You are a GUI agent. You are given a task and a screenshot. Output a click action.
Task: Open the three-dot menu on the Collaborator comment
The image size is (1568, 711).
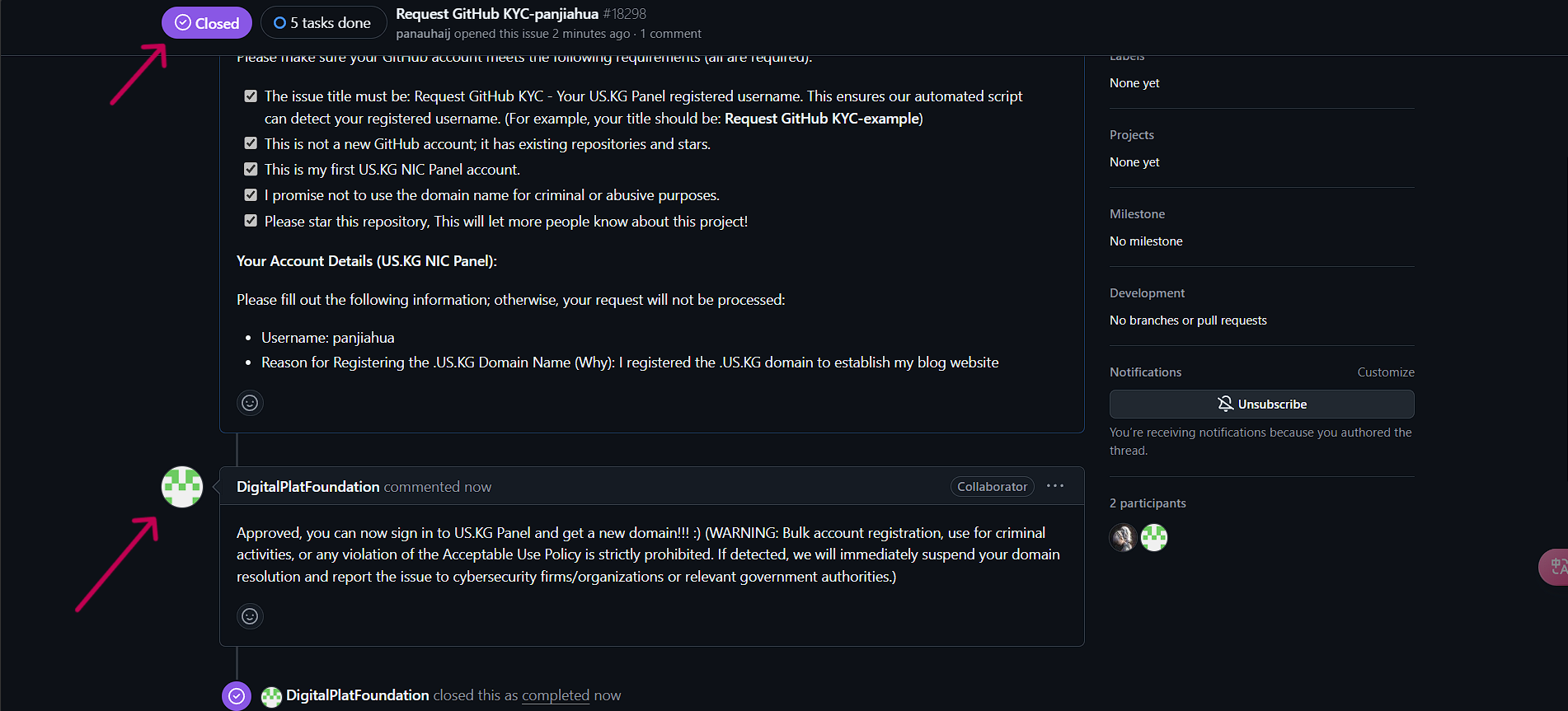(x=1055, y=486)
